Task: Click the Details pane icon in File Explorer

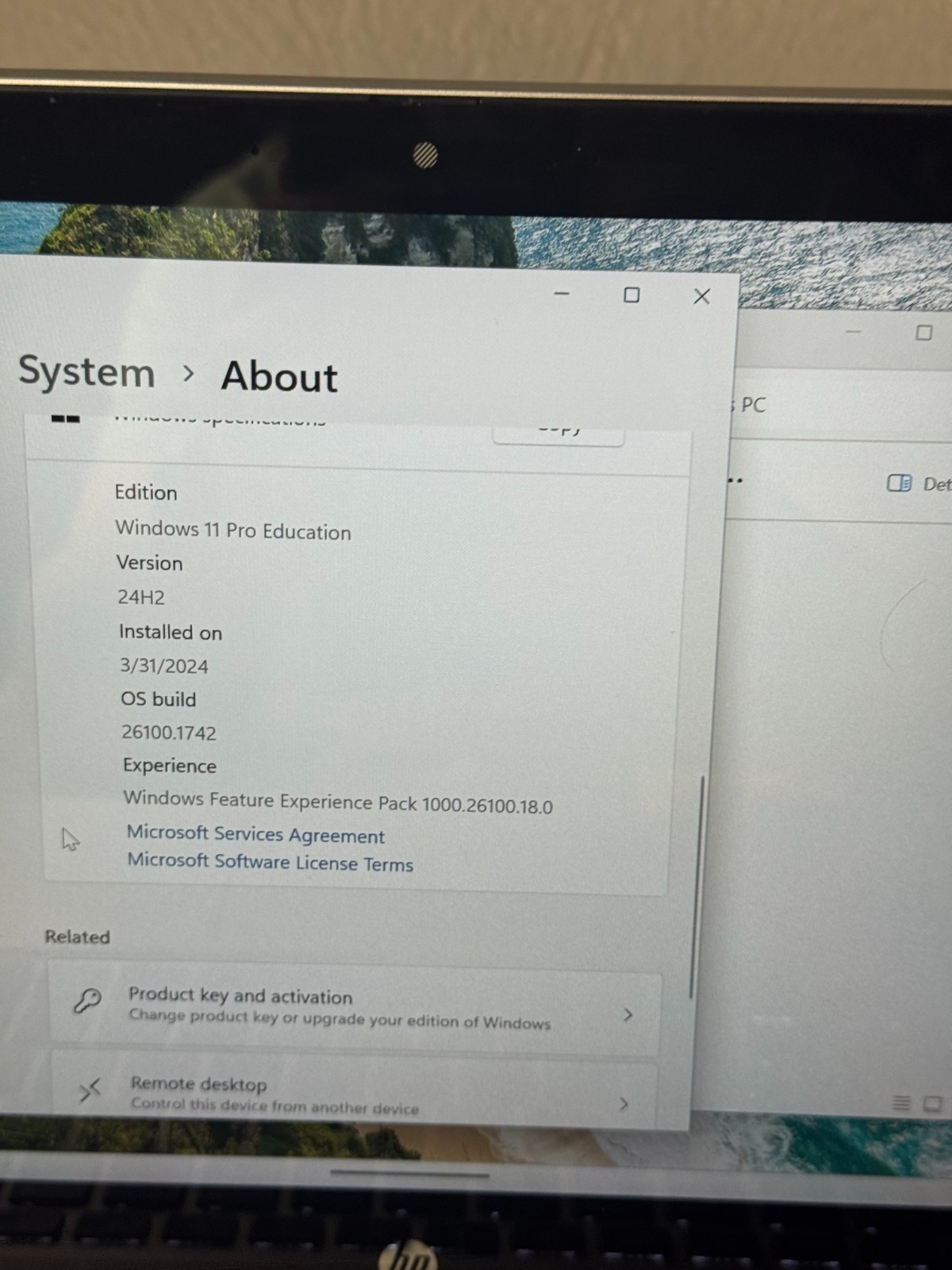Action: pyautogui.click(x=899, y=483)
